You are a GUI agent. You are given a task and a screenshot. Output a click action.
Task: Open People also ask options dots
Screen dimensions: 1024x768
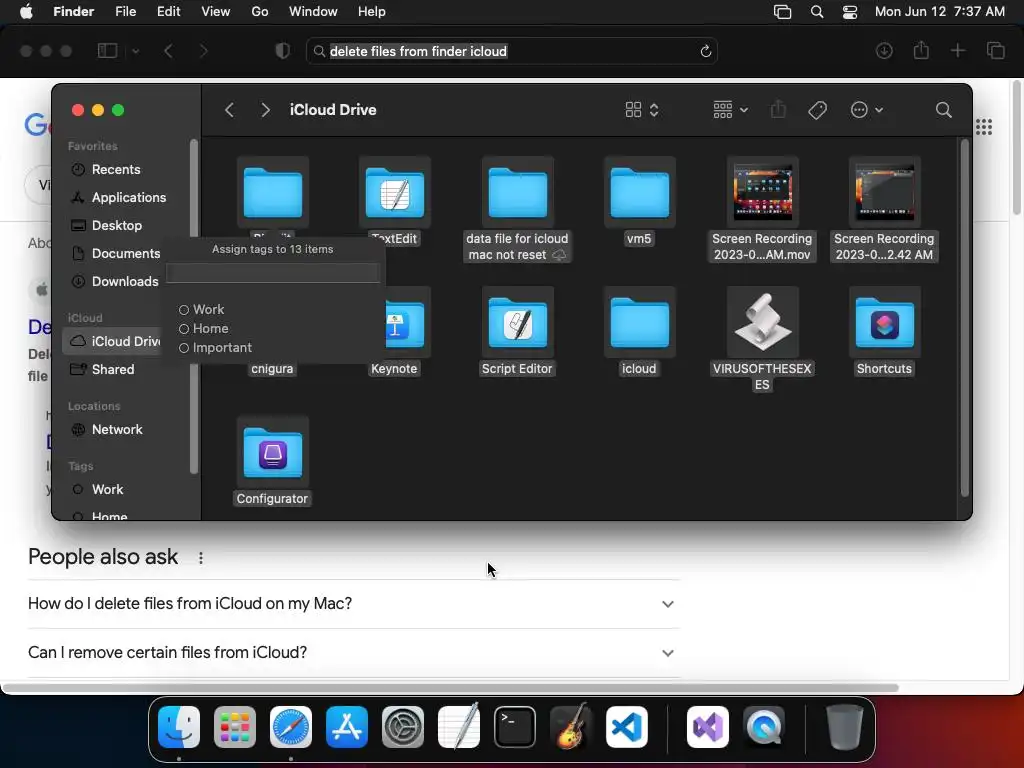(x=200, y=558)
